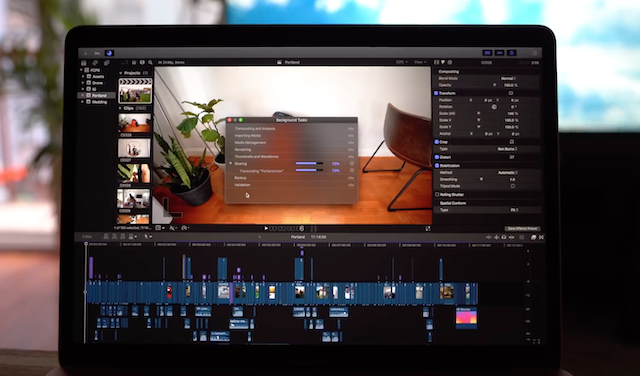
Task: Click the retiming speedometer menu under viewer
Action: click(185, 228)
